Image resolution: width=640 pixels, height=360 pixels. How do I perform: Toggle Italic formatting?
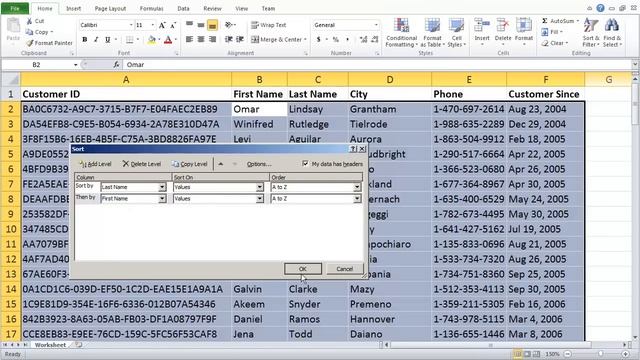(96, 40)
